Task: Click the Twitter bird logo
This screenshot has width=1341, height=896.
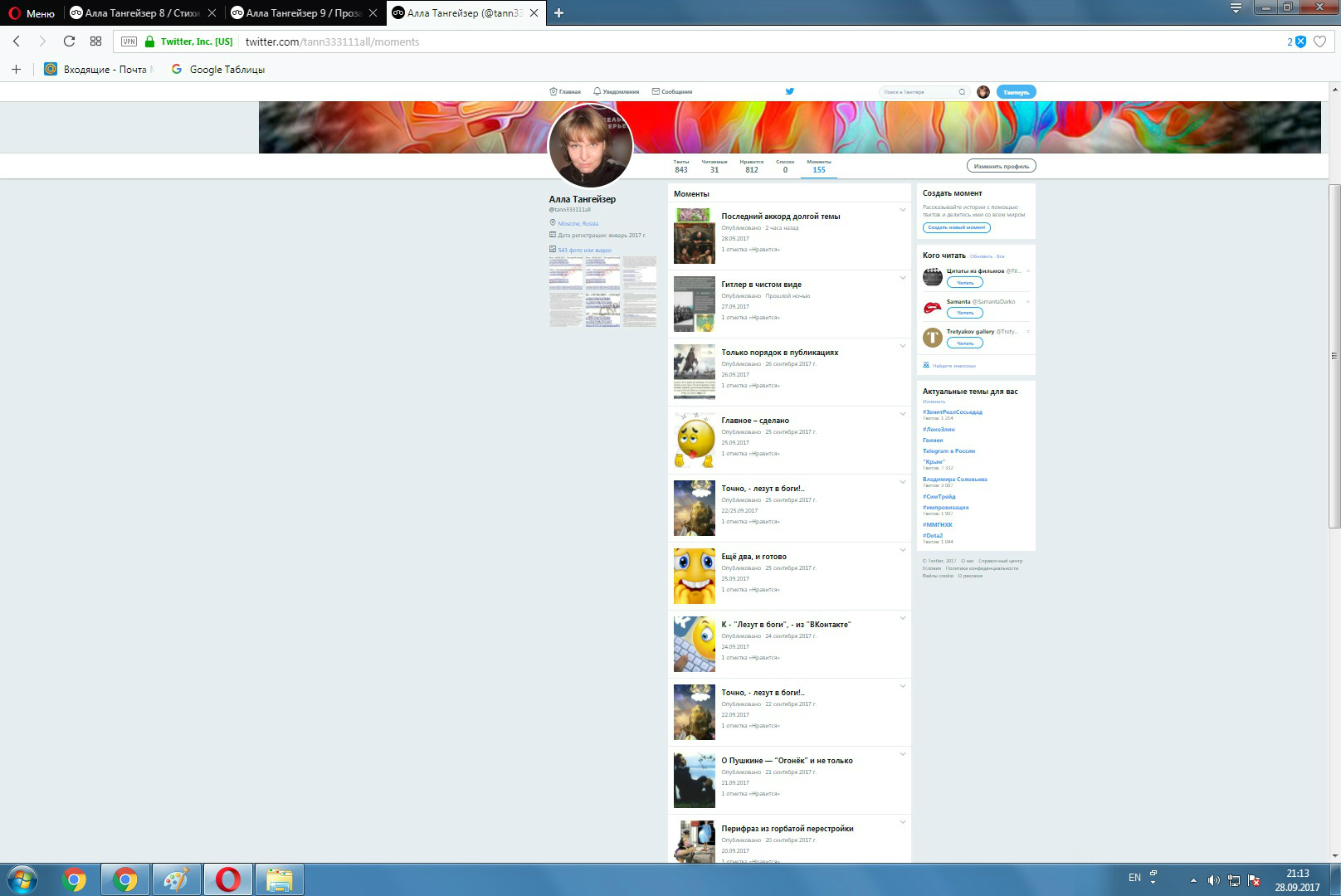Action: point(790,91)
